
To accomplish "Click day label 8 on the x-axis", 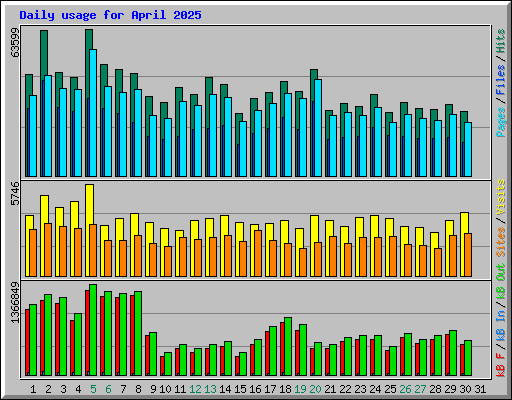I will pos(138,389).
